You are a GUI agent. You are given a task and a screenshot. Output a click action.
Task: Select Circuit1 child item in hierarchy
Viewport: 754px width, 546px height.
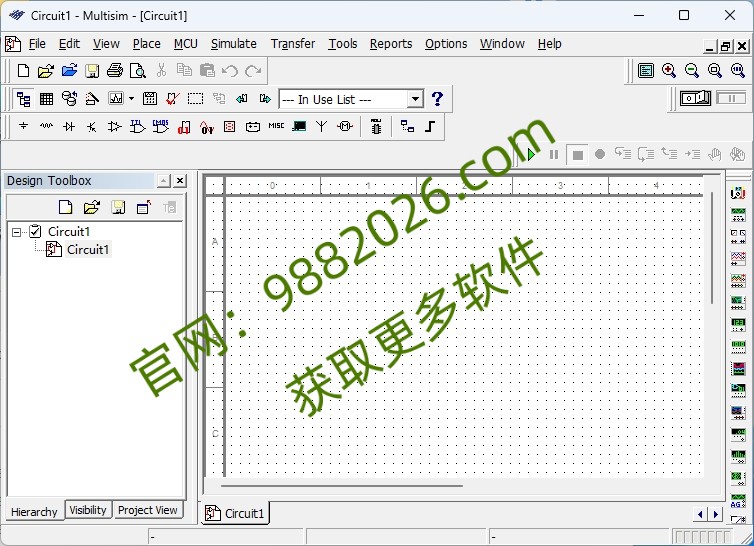tap(88, 250)
